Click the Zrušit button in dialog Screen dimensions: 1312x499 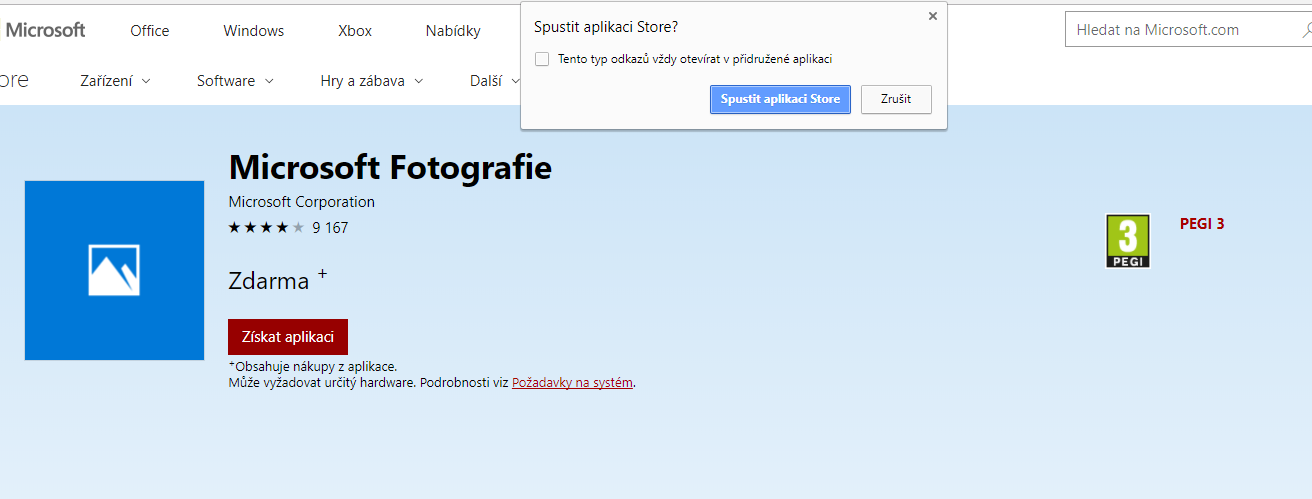tap(896, 99)
